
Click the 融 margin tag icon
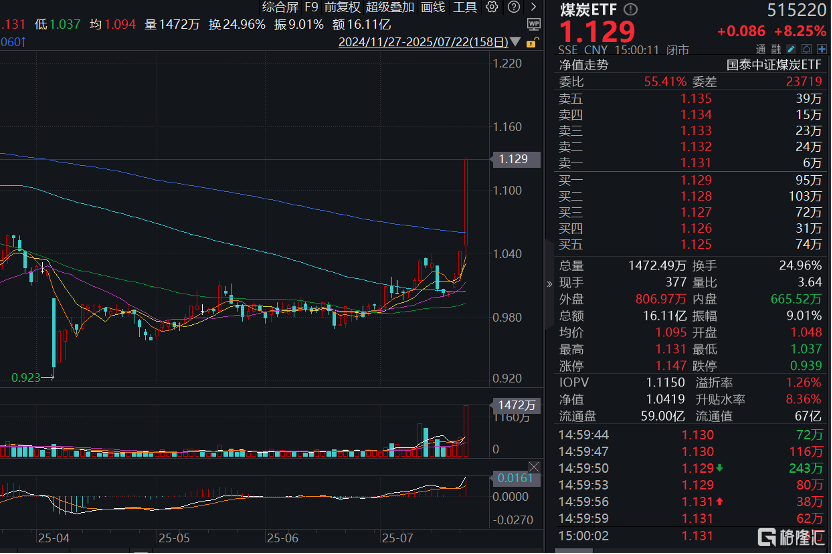coord(776,49)
